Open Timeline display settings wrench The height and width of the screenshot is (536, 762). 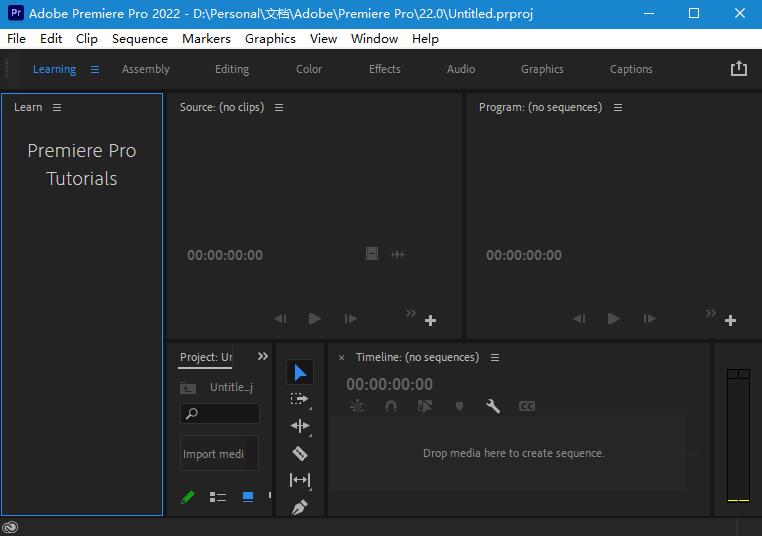(x=493, y=406)
